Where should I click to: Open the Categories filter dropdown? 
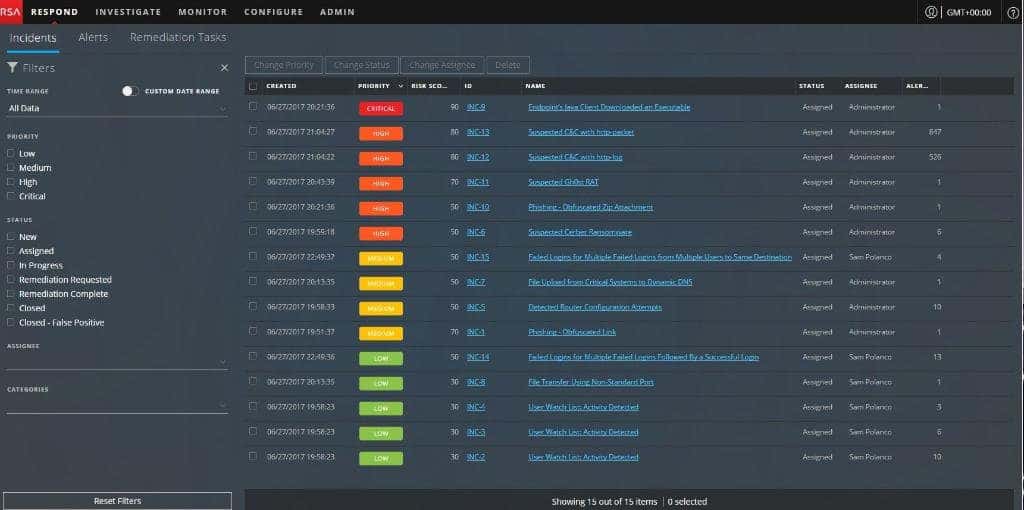(x=117, y=405)
